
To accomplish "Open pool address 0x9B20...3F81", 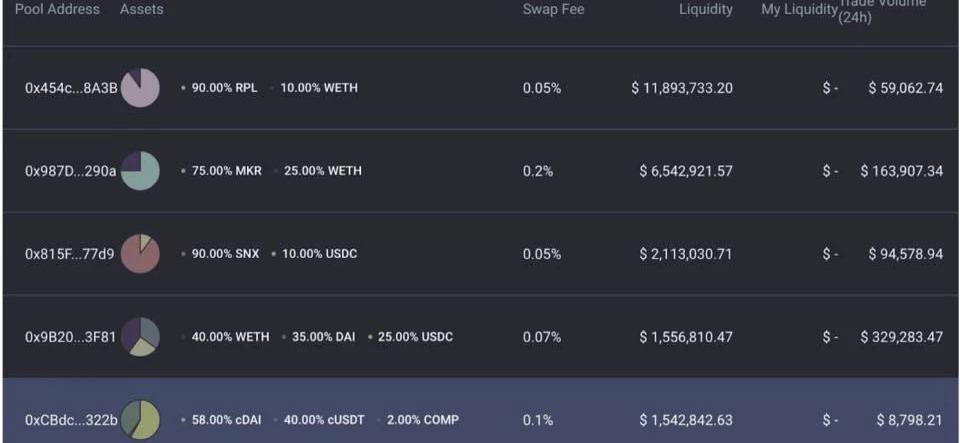I will (x=71, y=337).
